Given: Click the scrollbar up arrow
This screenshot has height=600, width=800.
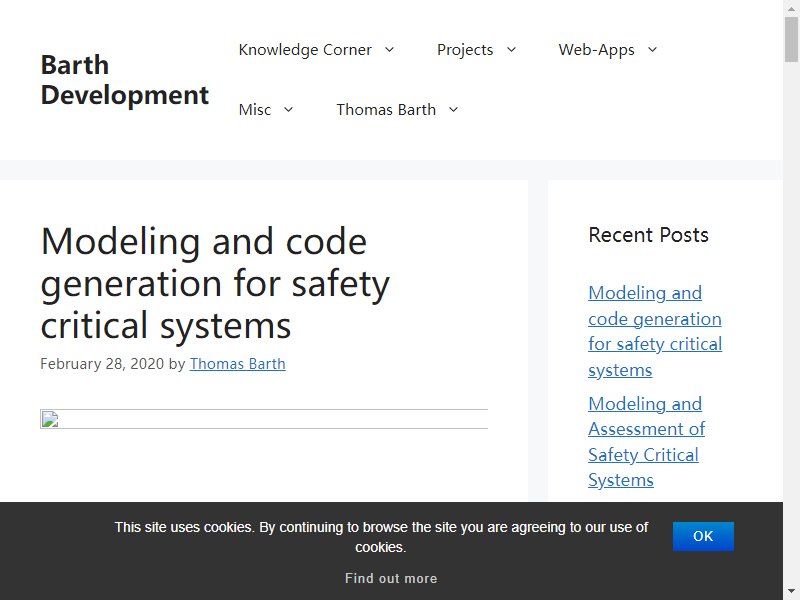Looking at the screenshot, I should pyautogui.click(x=791, y=8).
